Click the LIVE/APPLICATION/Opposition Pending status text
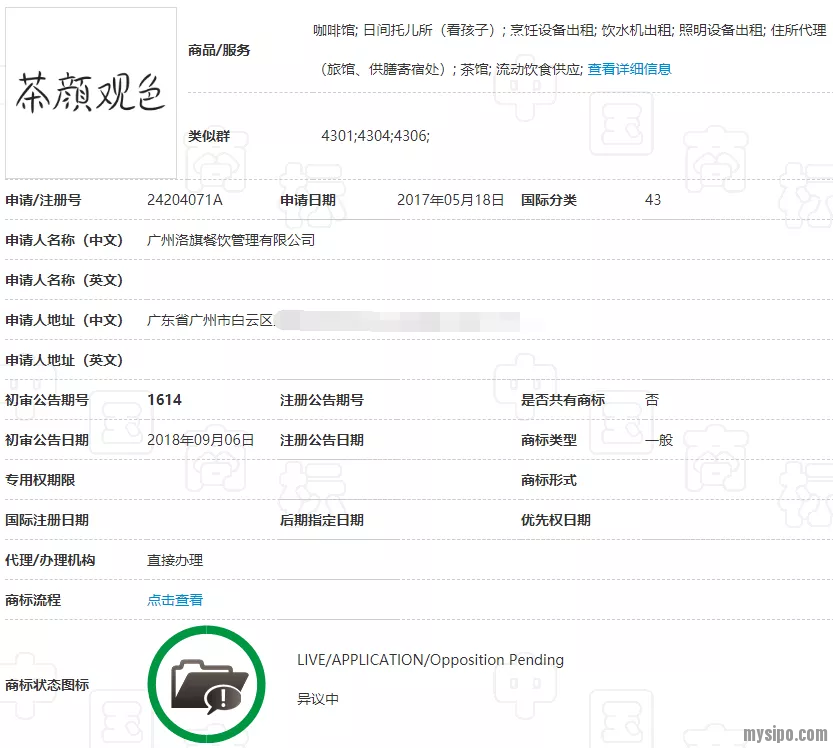Viewport: 833px width, 748px height. coord(430,660)
